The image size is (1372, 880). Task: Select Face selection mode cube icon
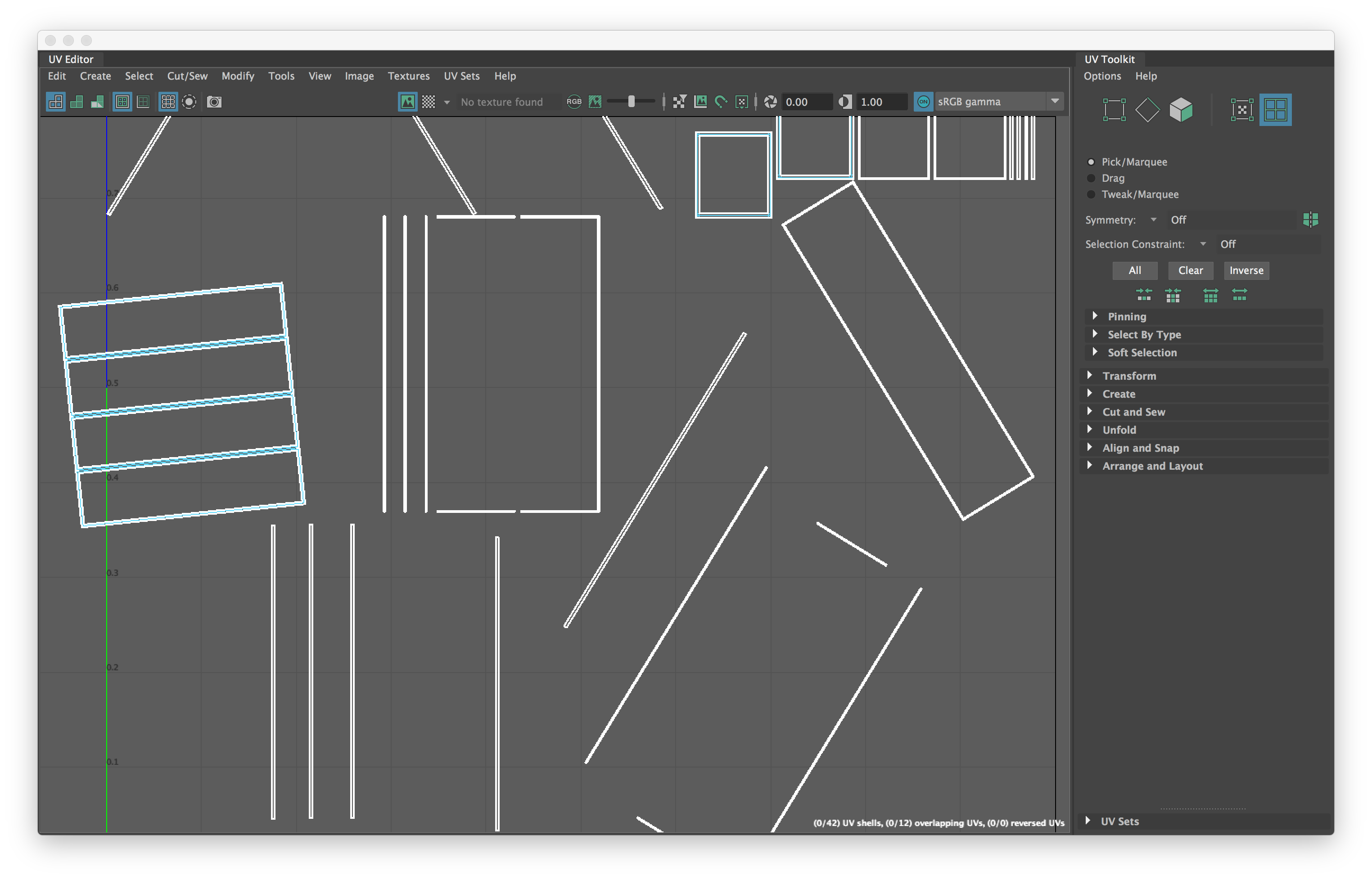point(1181,109)
